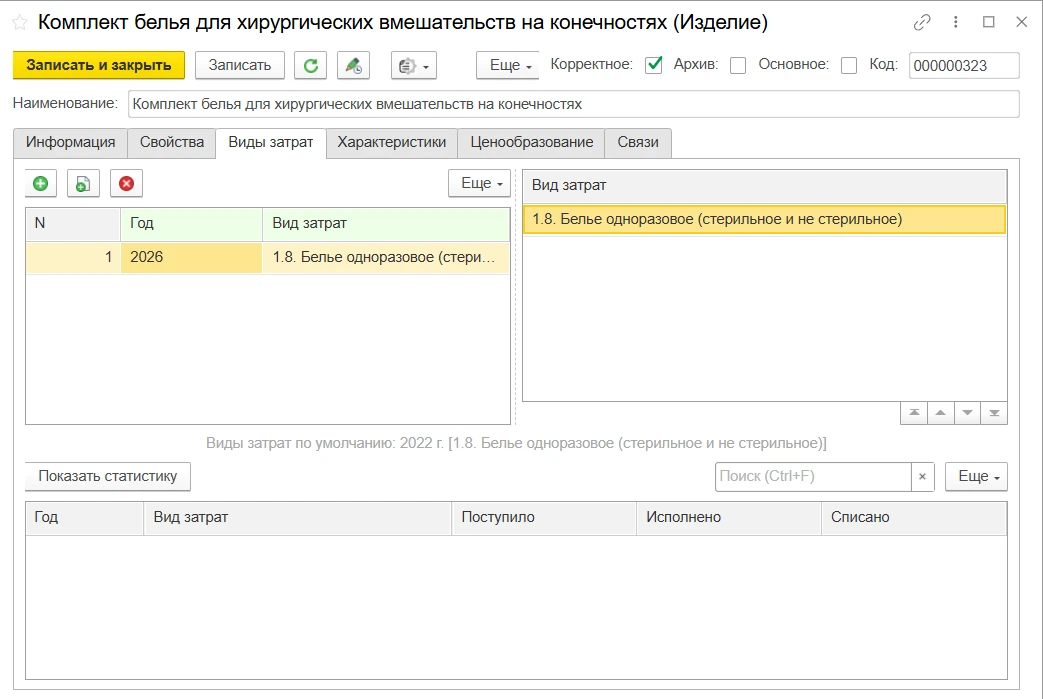The image size is (1043, 699).
Task: Switch to the Свойства tab
Action: pyautogui.click(x=172, y=142)
